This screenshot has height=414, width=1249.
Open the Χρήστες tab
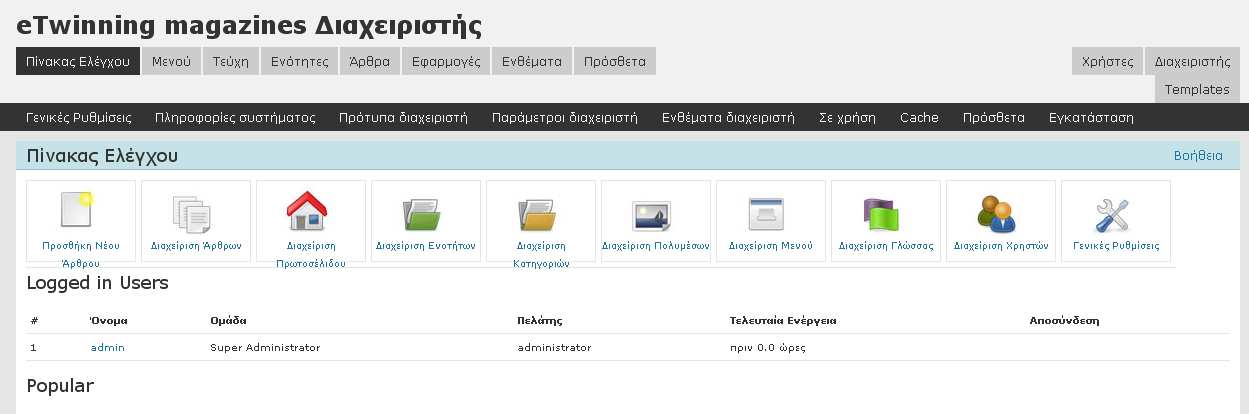(x=1107, y=61)
